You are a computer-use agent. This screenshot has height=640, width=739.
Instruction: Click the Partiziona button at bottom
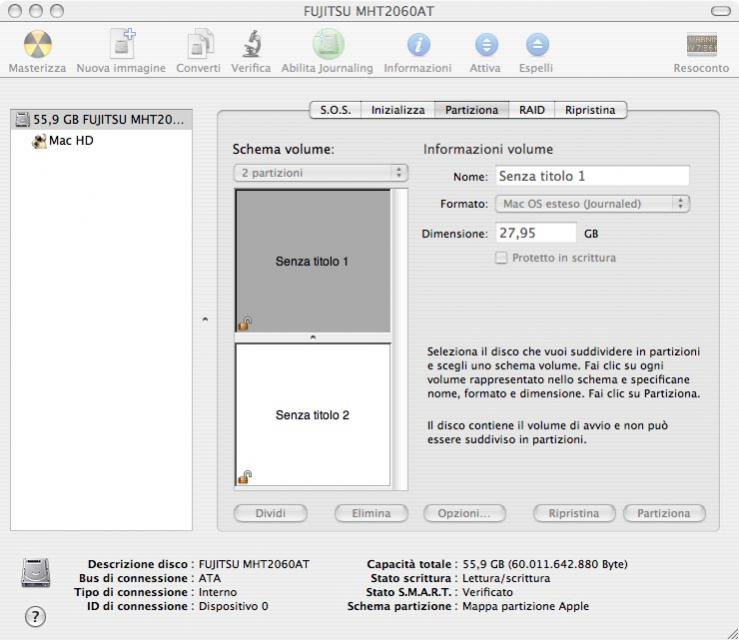(x=664, y=513)
